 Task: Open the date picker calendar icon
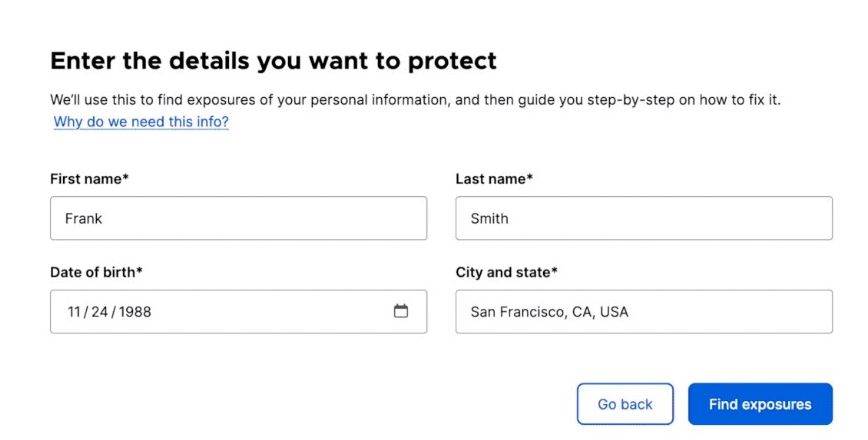401,311
